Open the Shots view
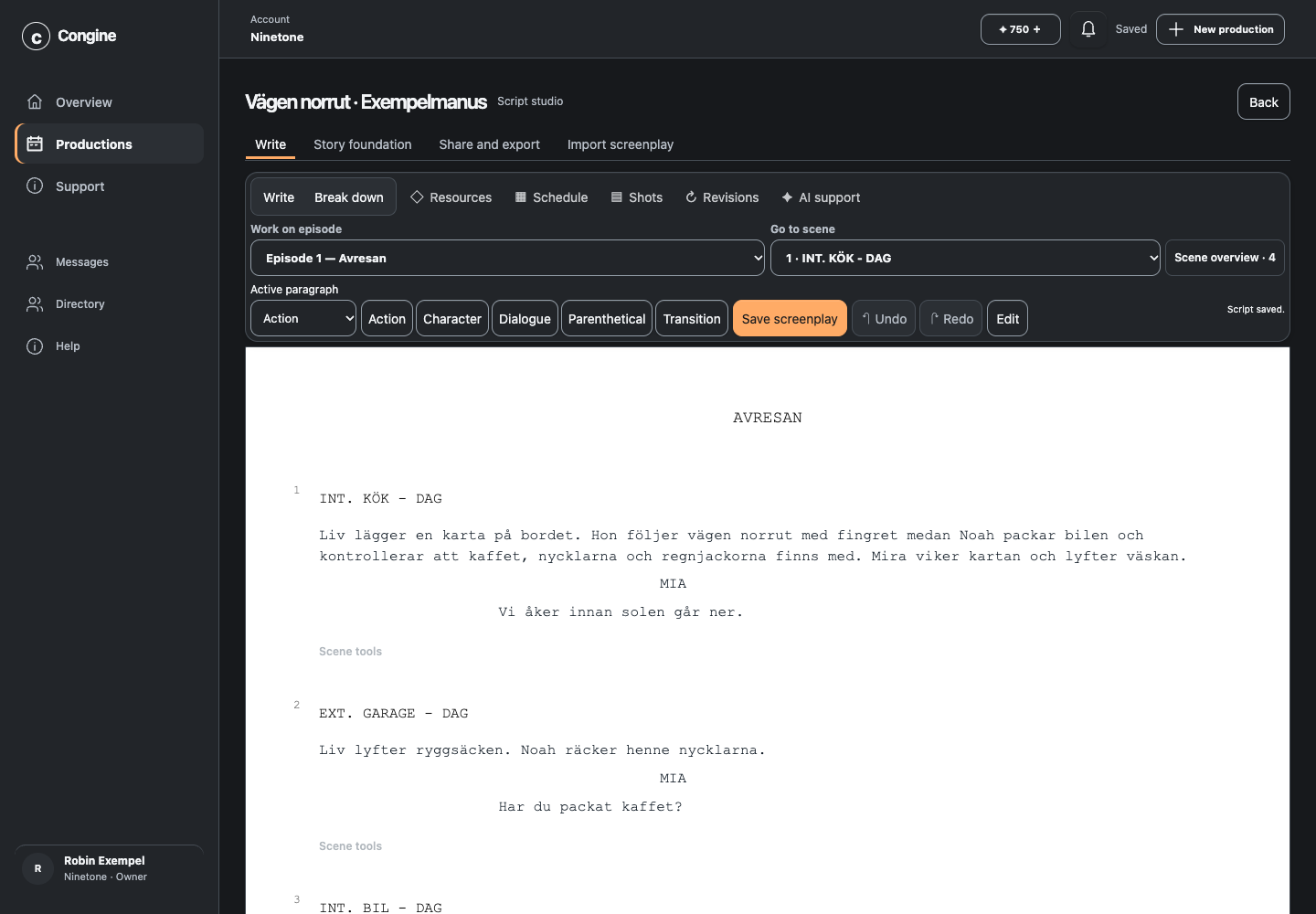 click(637, 197)
